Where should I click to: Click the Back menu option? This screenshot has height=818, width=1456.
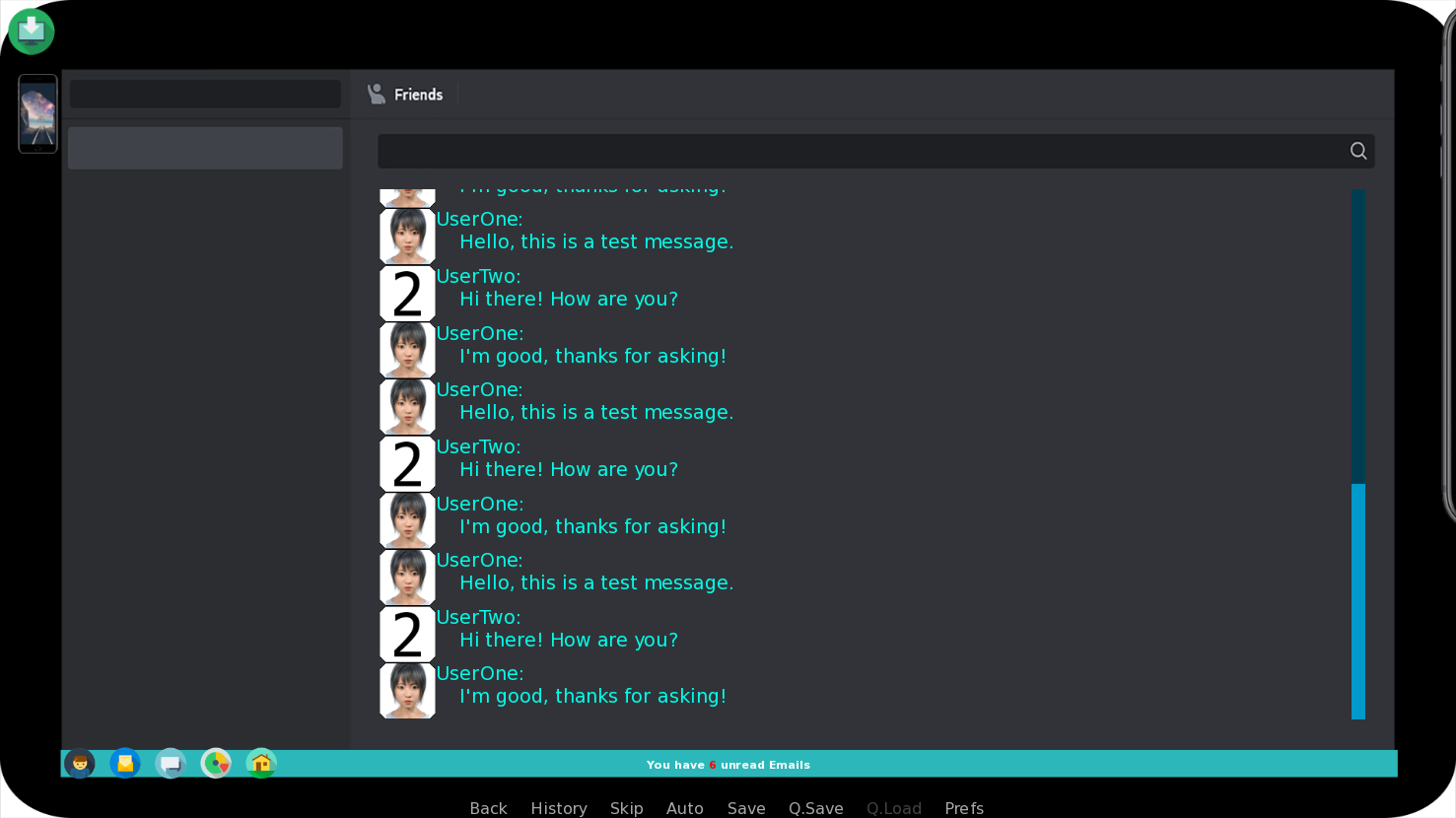pyautogui.click(x=488, y=808)
